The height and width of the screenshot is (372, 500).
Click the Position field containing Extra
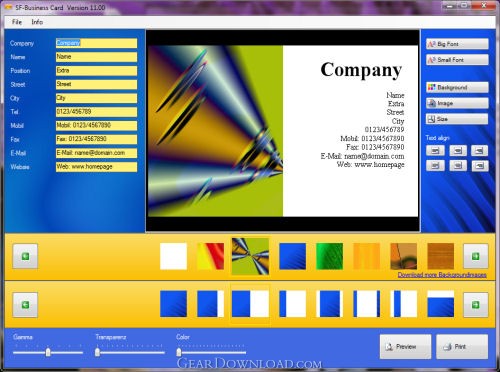coord(96,71)
